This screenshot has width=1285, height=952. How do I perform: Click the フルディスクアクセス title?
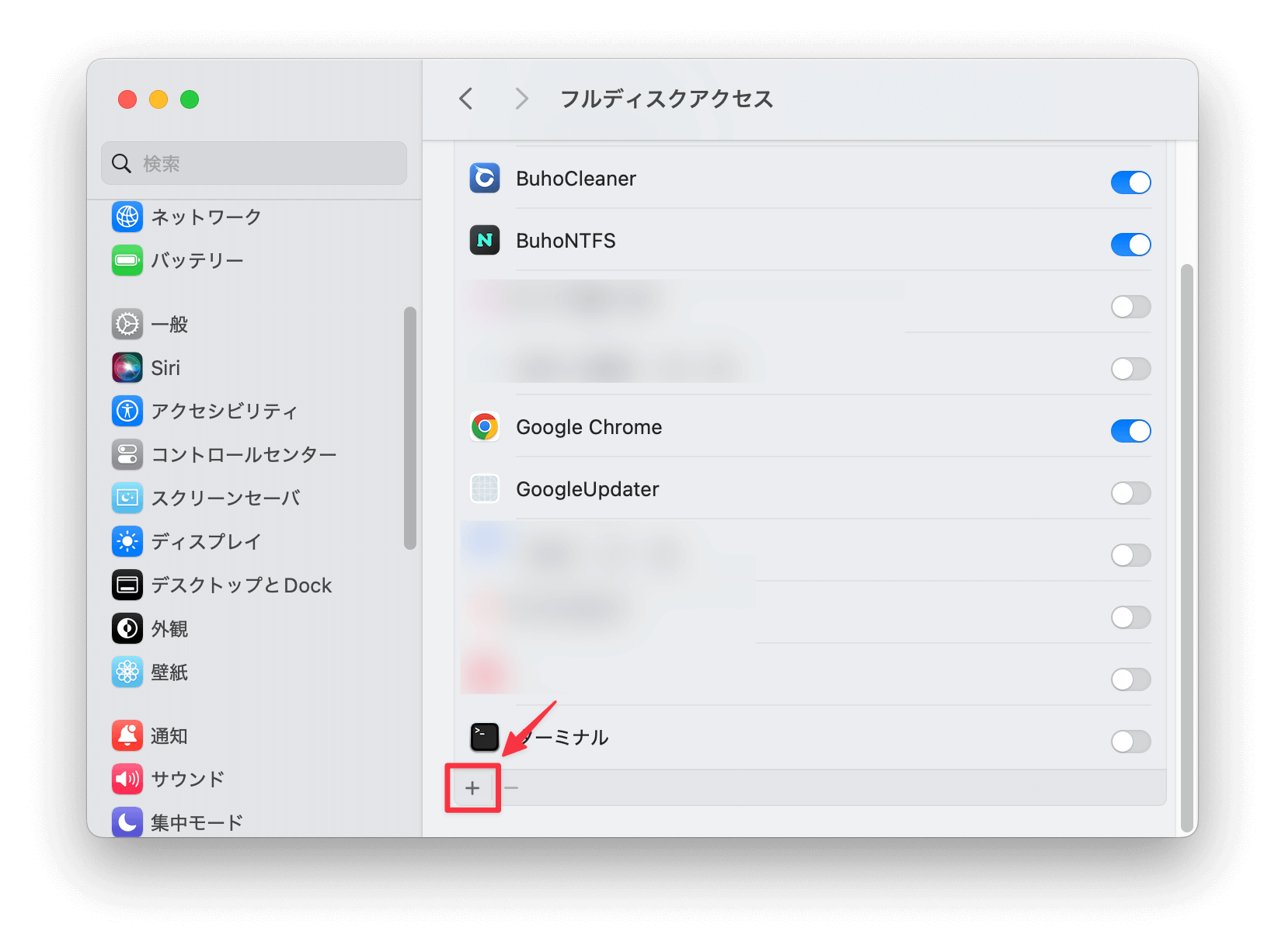pyautogui.click(x=667, y=99)
